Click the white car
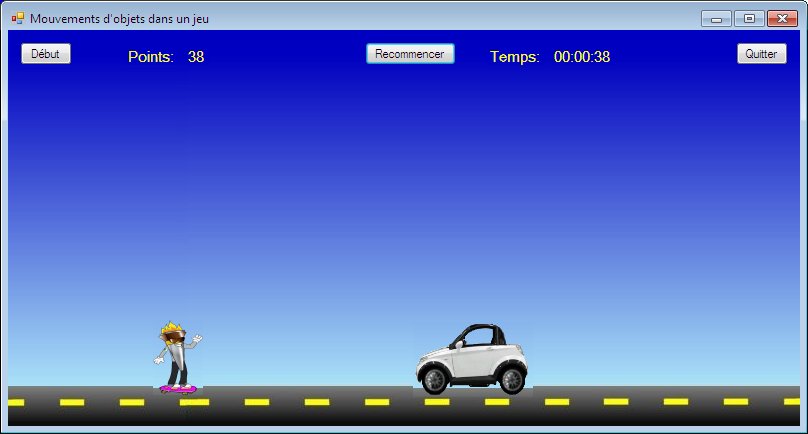 coord(472,359)
